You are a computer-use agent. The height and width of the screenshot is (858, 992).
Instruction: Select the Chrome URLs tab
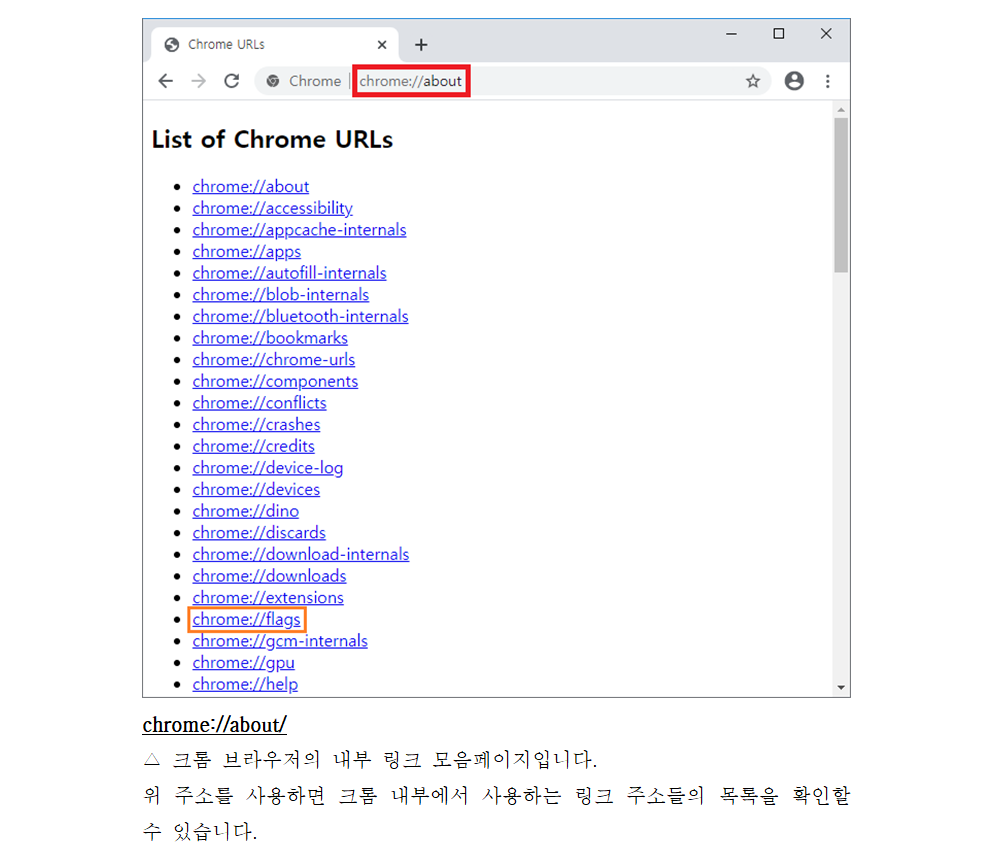tap(275, 45)
